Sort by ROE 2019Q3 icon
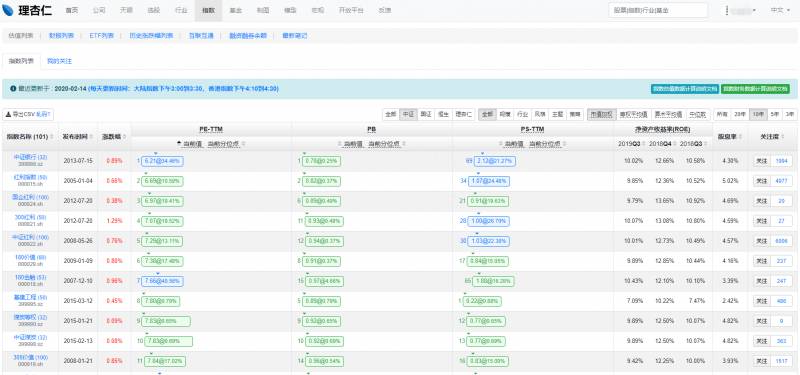The height and width of the screenshot is (375, 800). pos(643,144)
